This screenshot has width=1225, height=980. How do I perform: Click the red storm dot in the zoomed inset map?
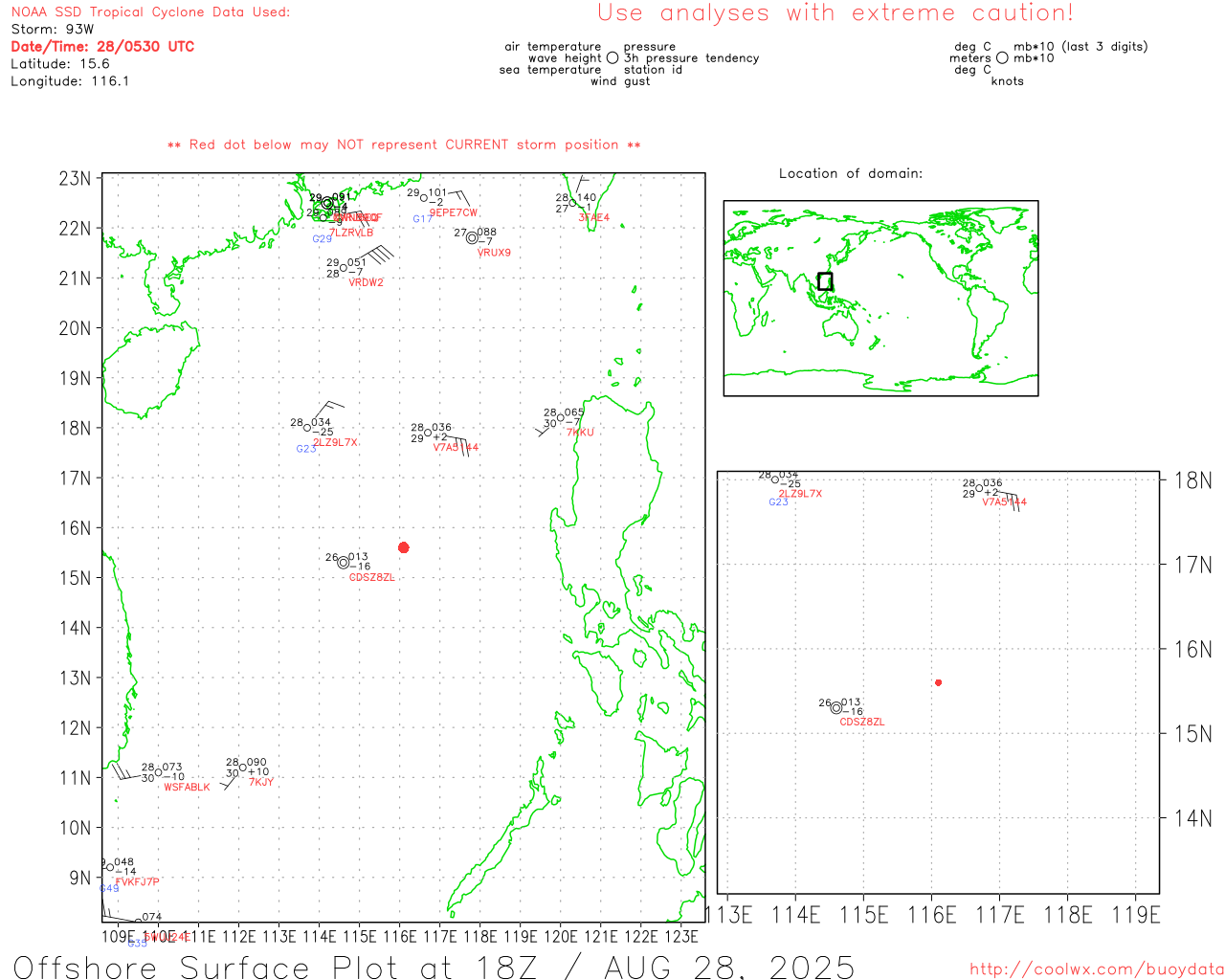(939, 682)
